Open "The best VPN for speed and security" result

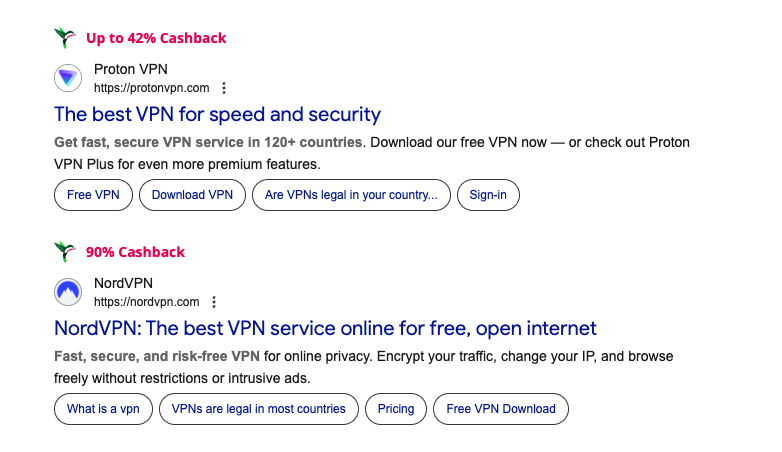[217, 114]
